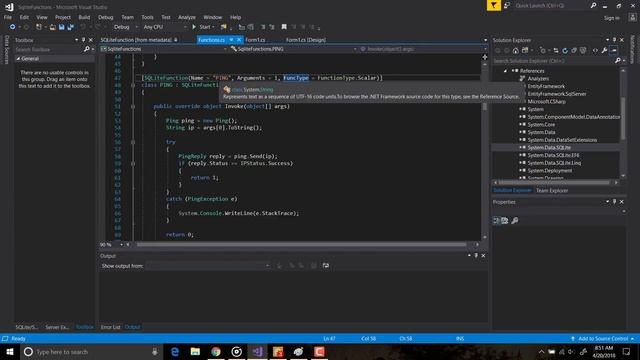This screenshot has width=640, height=360.
Task: Click the Solution Explorer search magnifier
Action: [618, 61]
